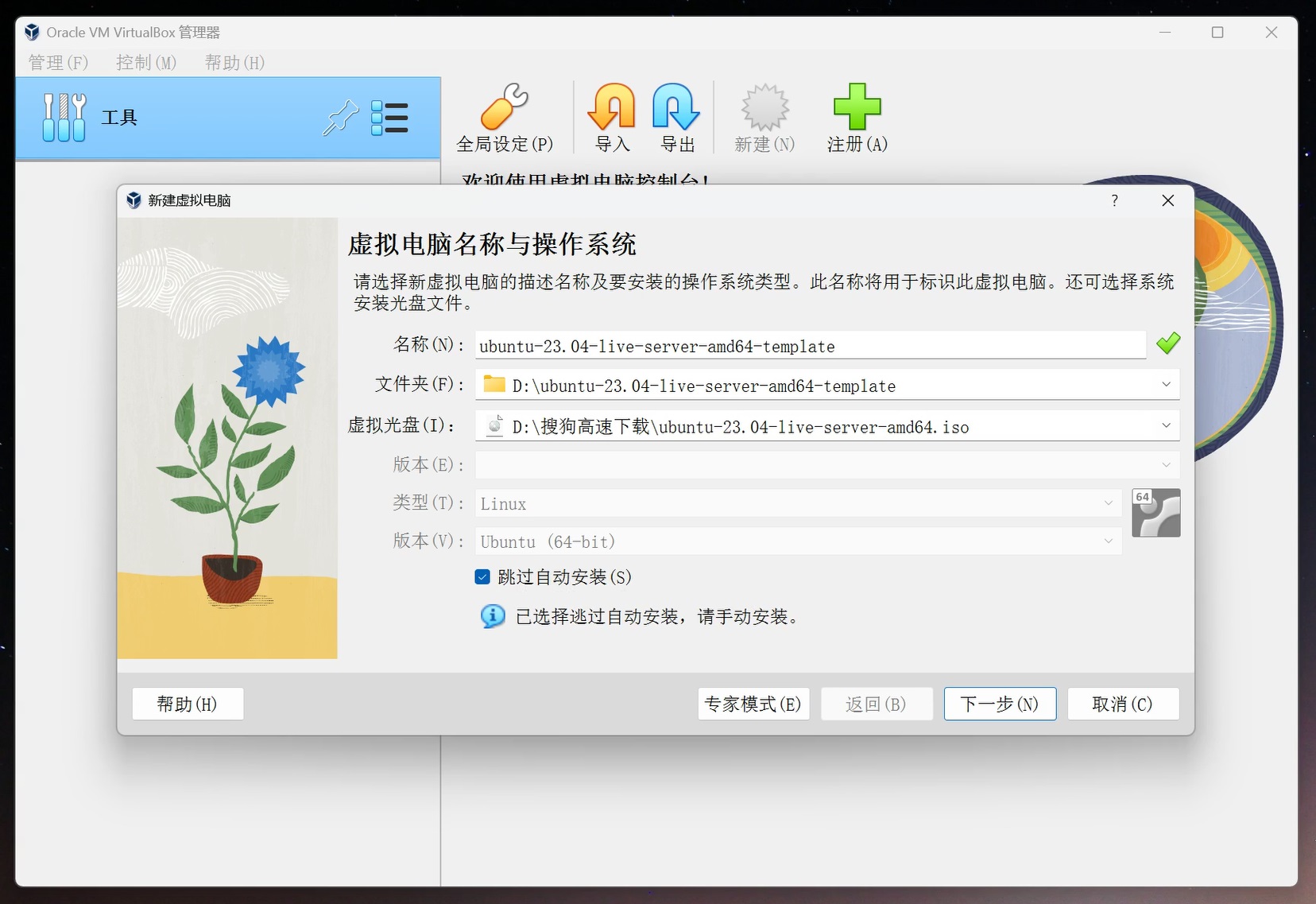Minimize the VirtualBox Manager window
This screenshot has height=904, width=1316.
pos(1165,33)
